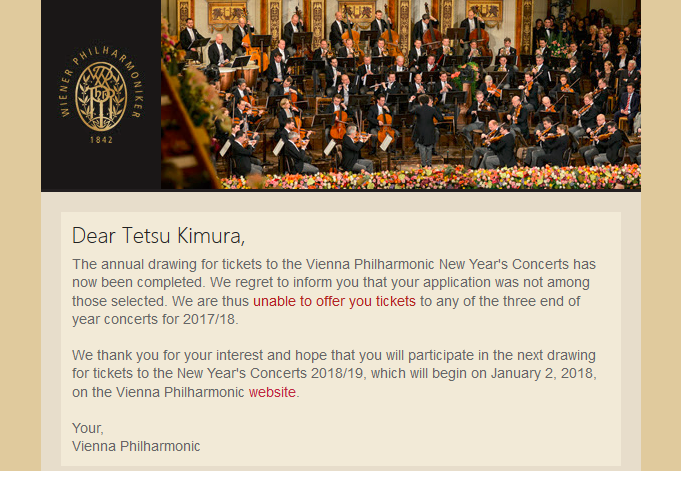Viewport: 681px width, 481px height.
Task: Click the curved 'WIENER PHILHARMONIKER' lettering around the logo
Action: pyautogui.click(x=101, y=80)
